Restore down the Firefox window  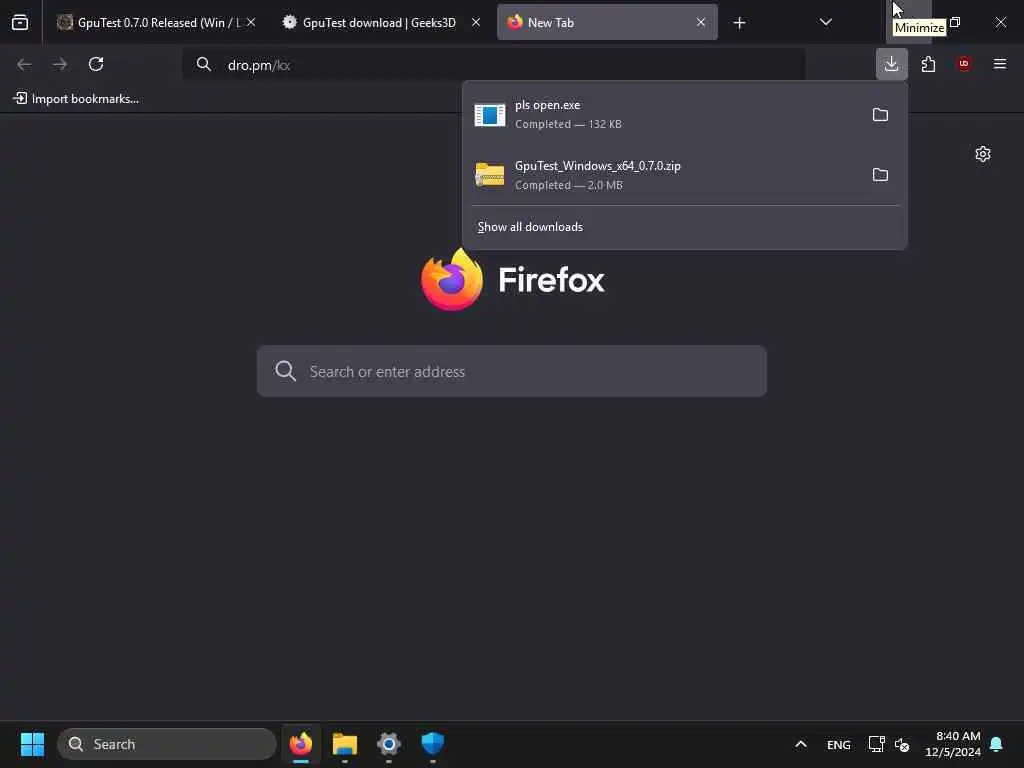pos(955,22)
